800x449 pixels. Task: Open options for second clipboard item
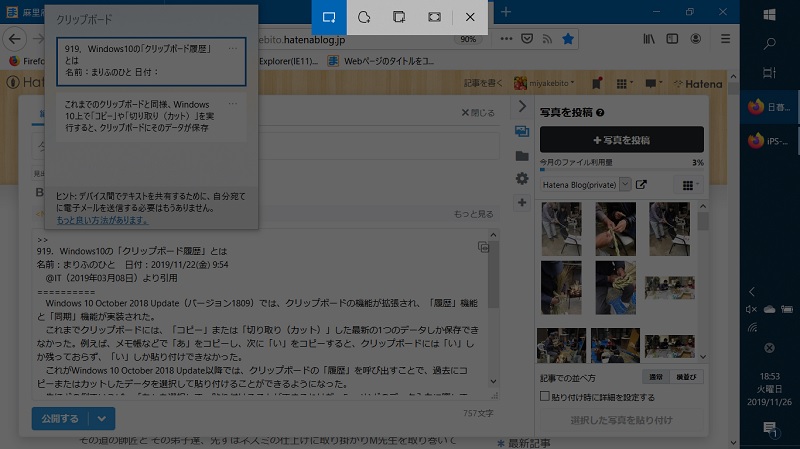(x=233, y=104)
